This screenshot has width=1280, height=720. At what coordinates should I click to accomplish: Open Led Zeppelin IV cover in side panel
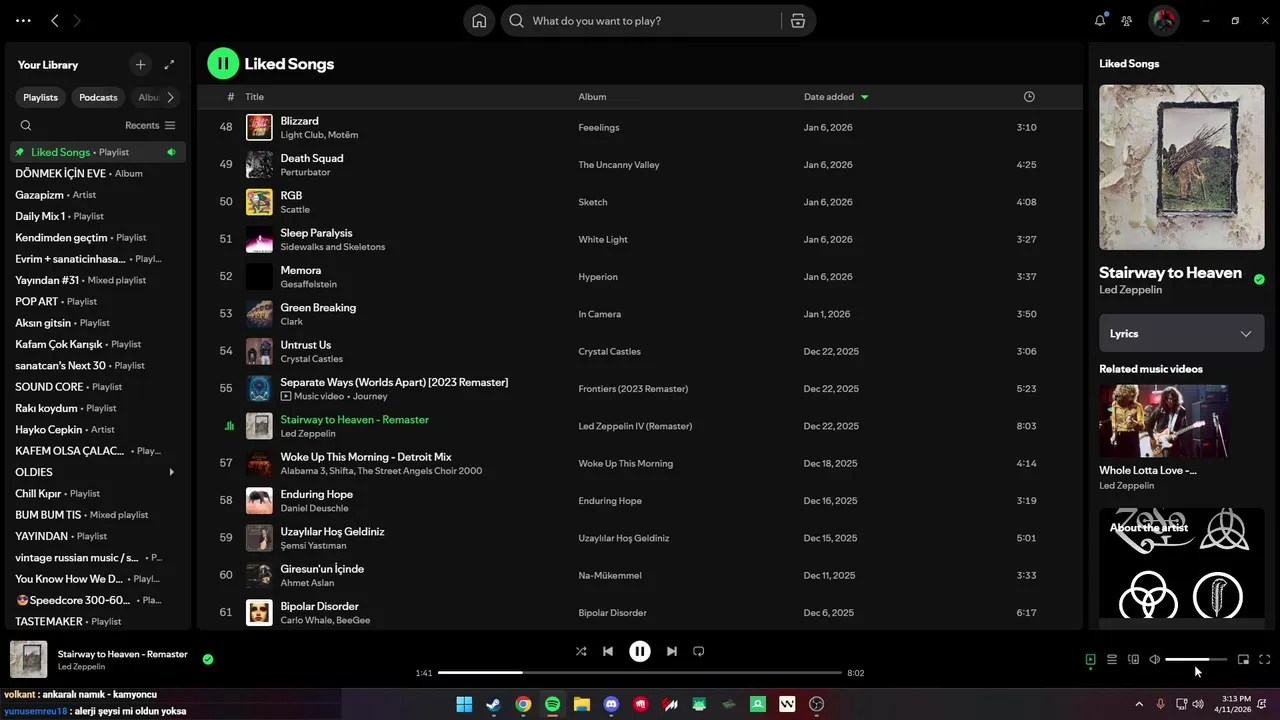point(1182,167)
